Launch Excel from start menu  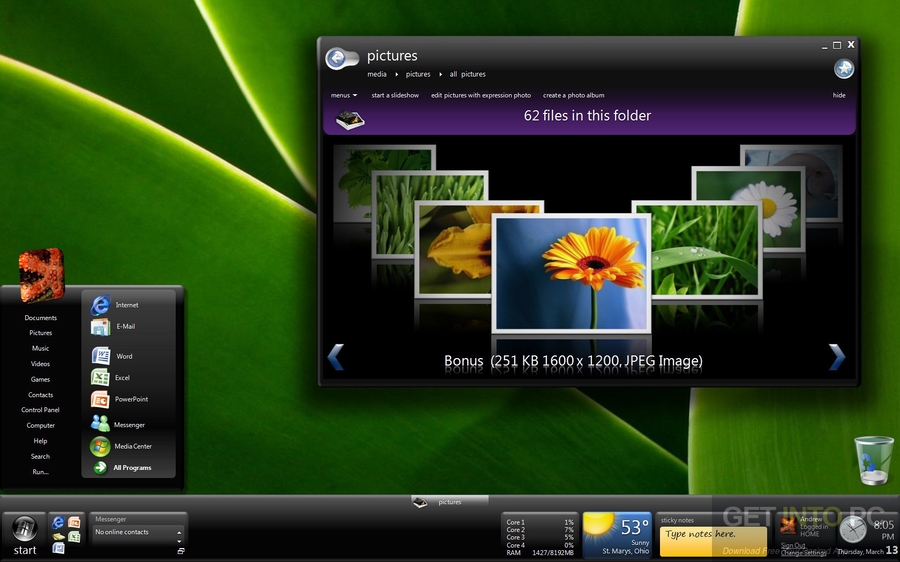coord(111,378)
